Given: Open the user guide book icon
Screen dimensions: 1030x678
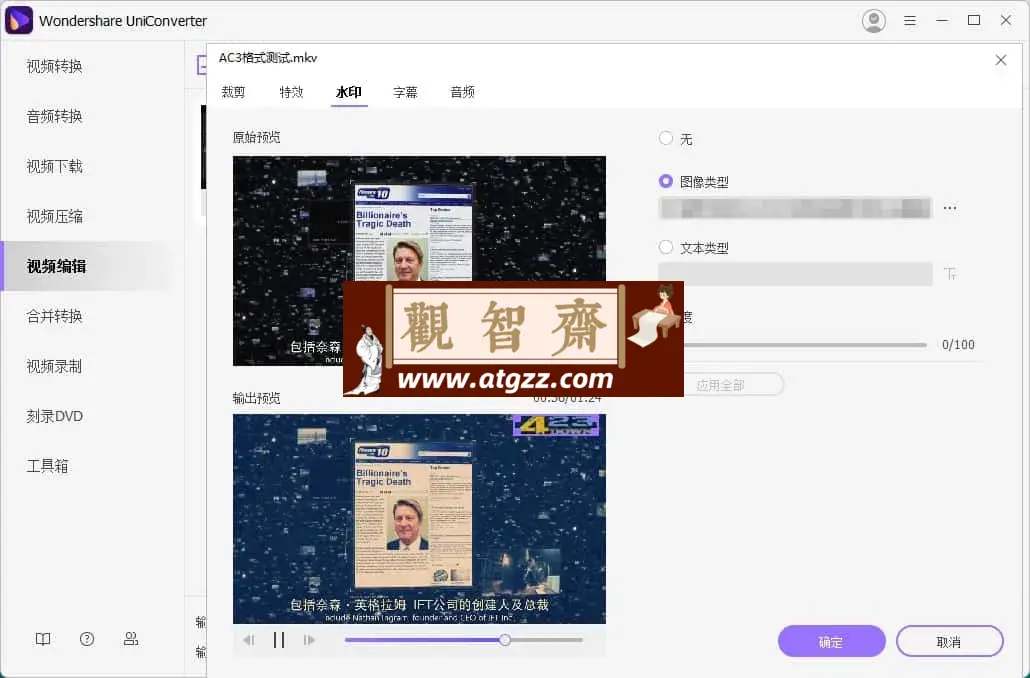Looking at the screenshot, I should (x=43, y=639).
